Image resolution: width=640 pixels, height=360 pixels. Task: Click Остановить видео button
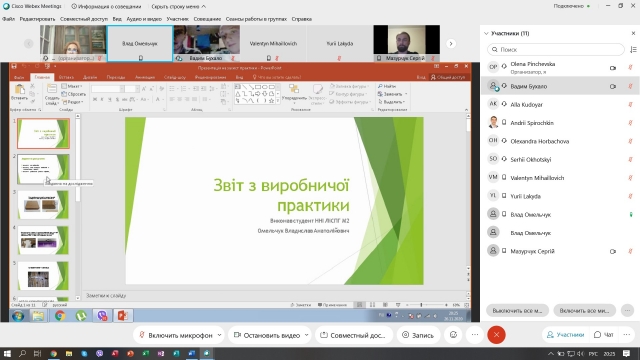[x=267, y=335]
